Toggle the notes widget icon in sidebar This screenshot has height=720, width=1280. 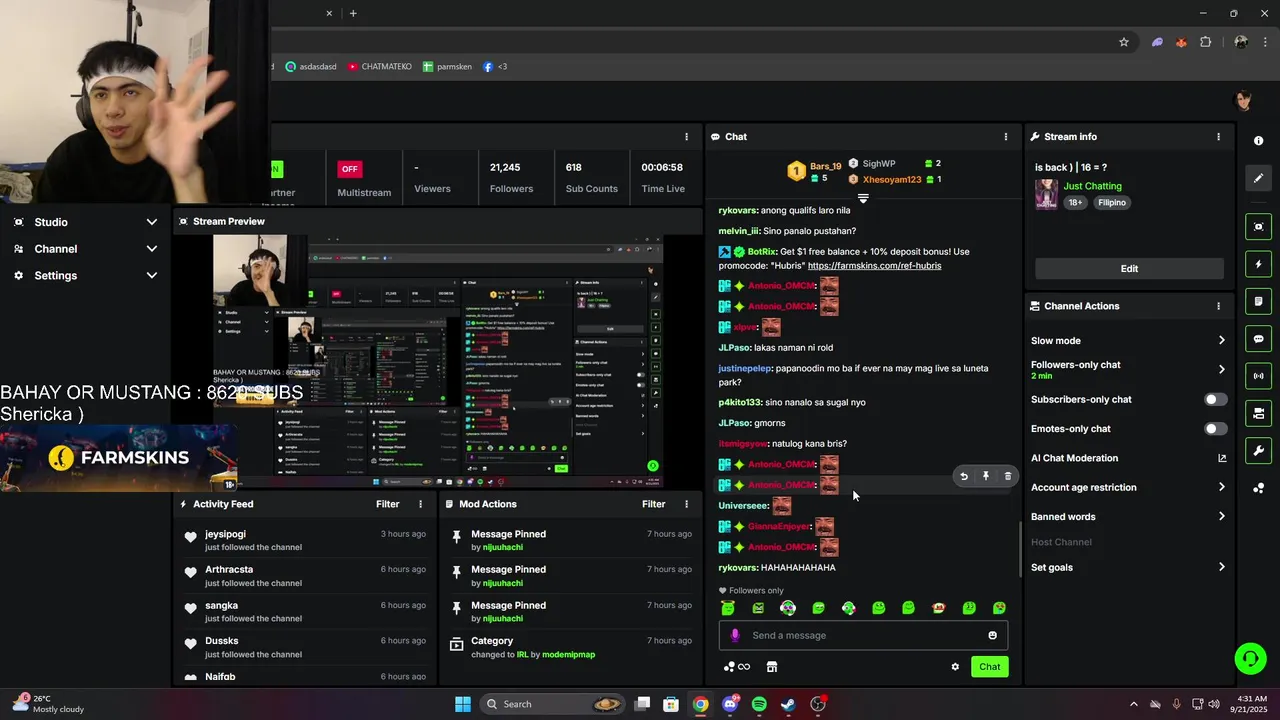1259,301
